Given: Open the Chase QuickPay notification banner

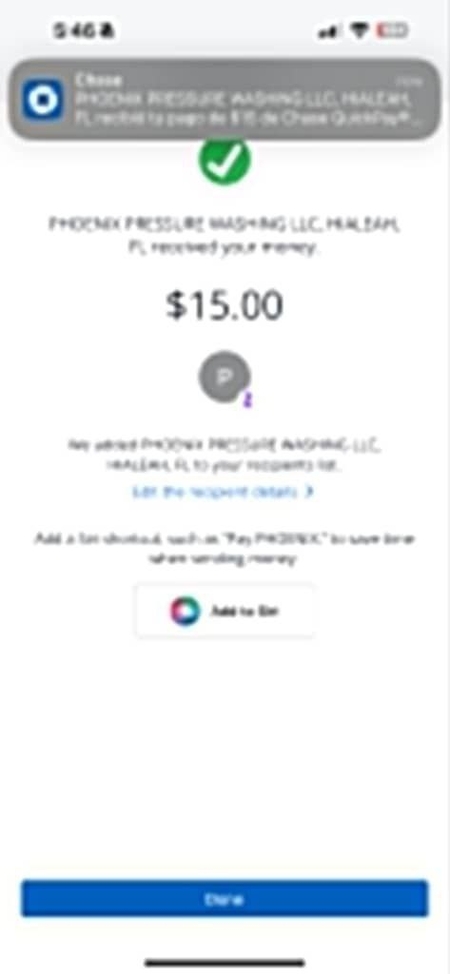Looking at the screenshot, I should pos(225,99).
